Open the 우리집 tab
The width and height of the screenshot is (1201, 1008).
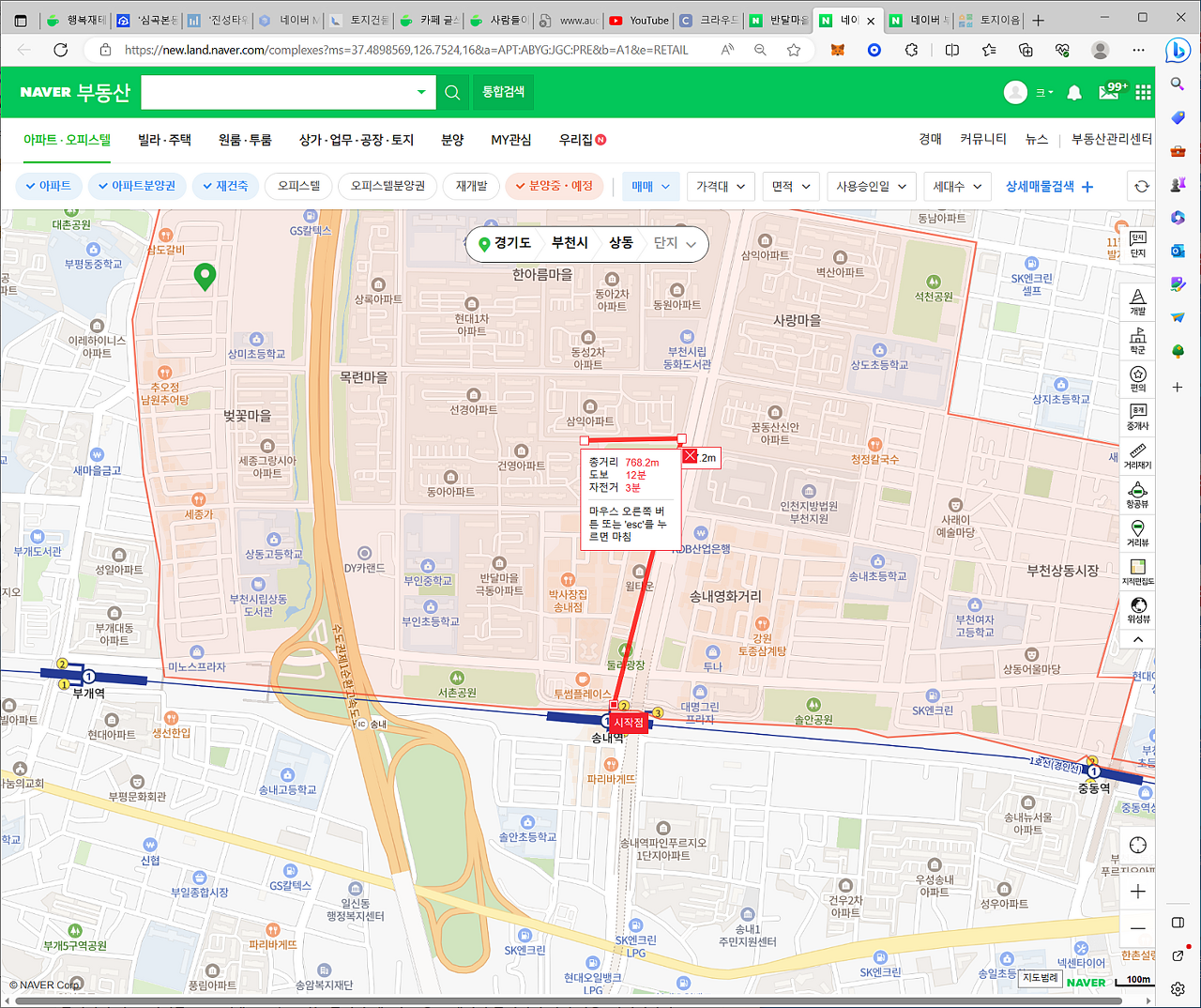(x=582, y=140)
